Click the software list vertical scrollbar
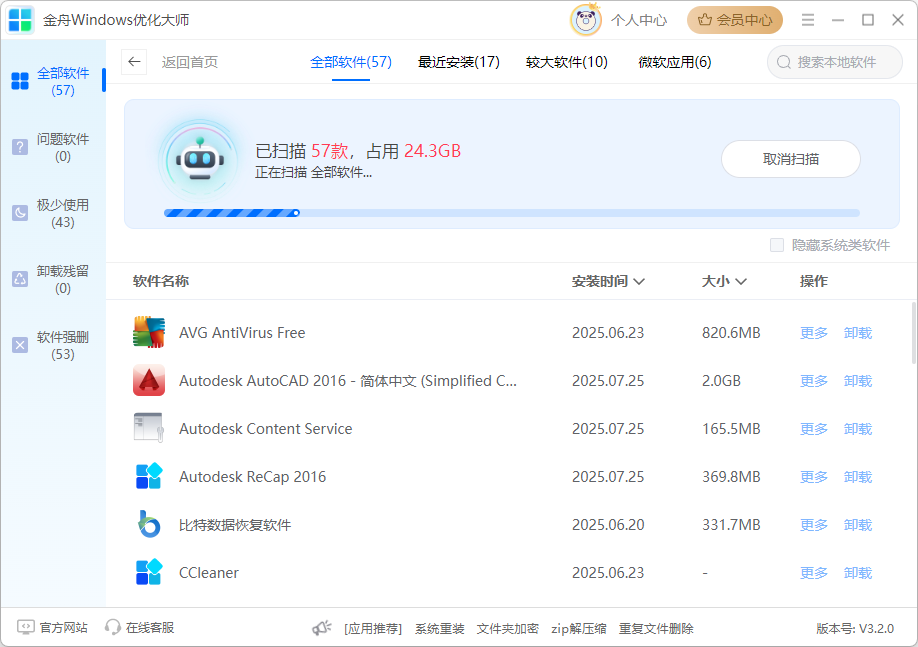 (914, 333)
